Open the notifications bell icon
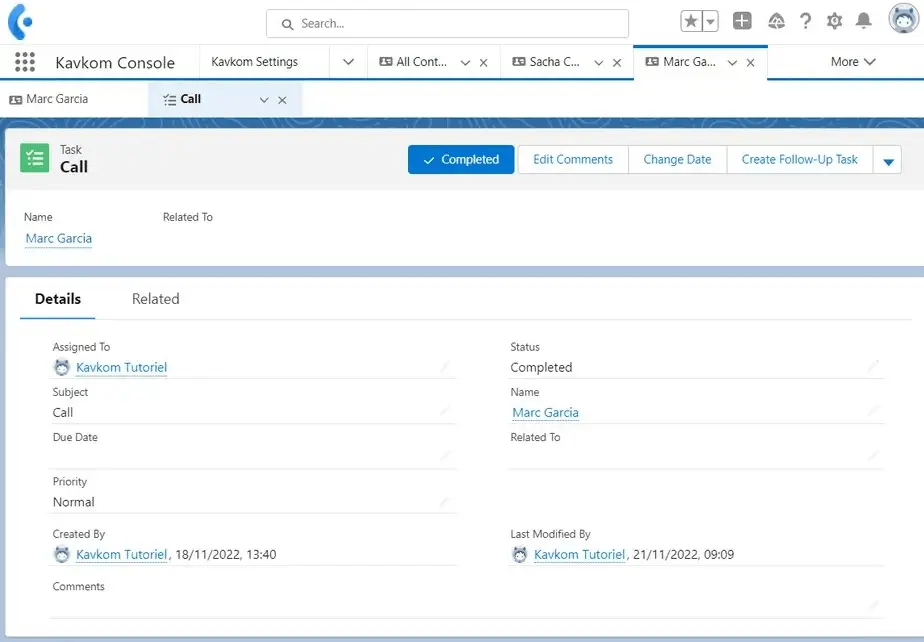Image resolution: width=924 pixels, height=642 pixels. point(864,22)
